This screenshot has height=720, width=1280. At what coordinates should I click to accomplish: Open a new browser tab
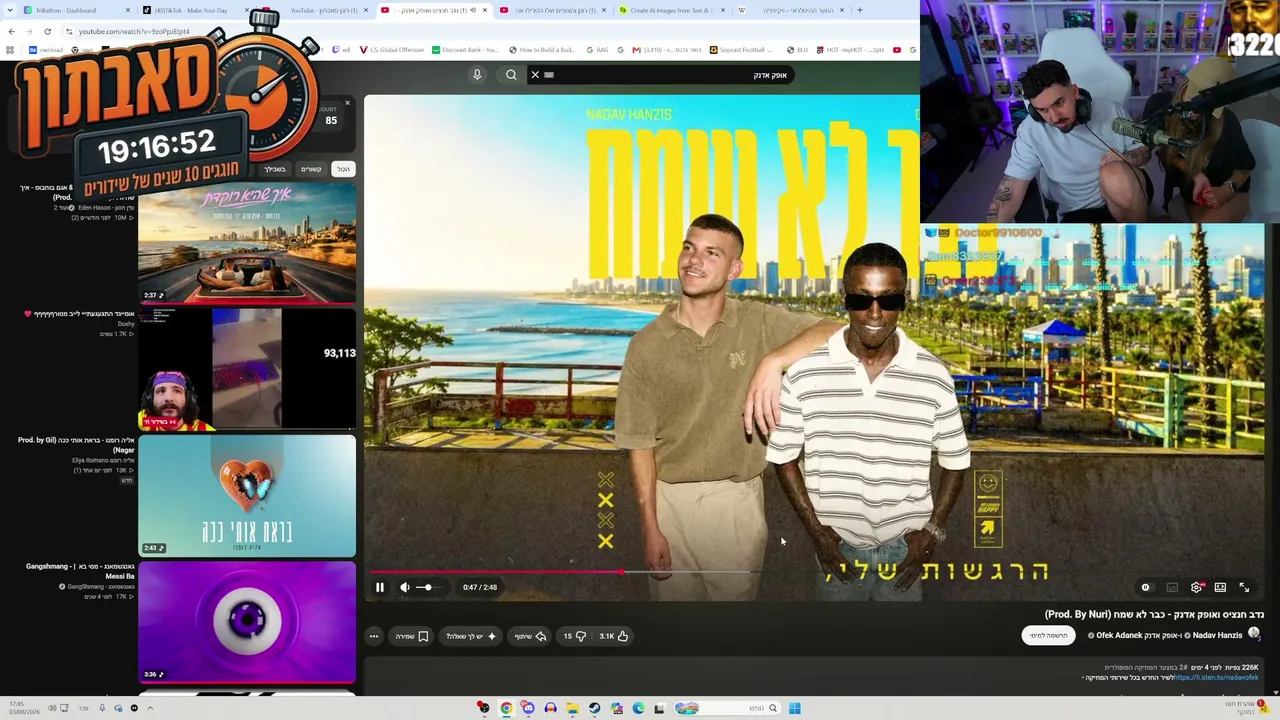pos(859,10)
